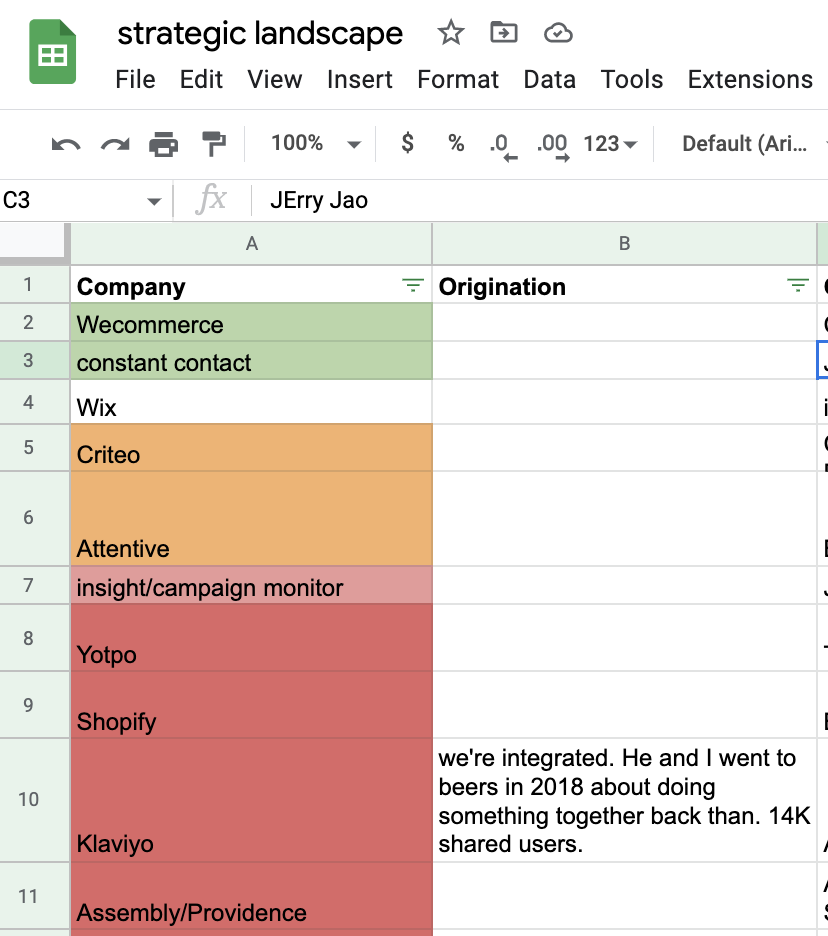Viewport: 828px width, 936px height.
Task: Format as currency with dollar icon
Action: [407, 143]
